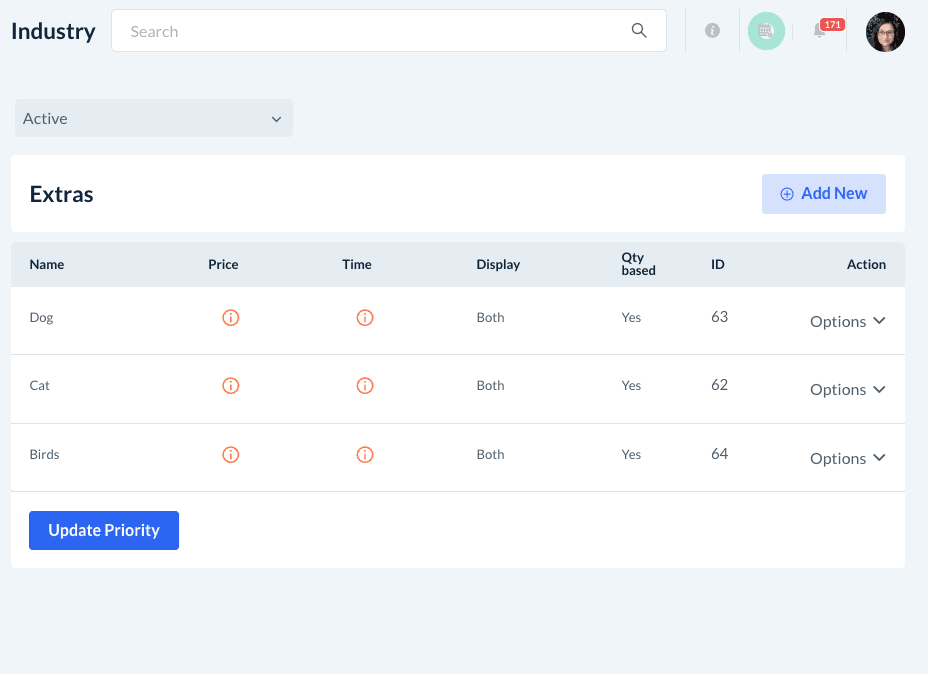This screenshot has height=674, width=928.
Task: Click the Name column header
Action: point(47,265)
